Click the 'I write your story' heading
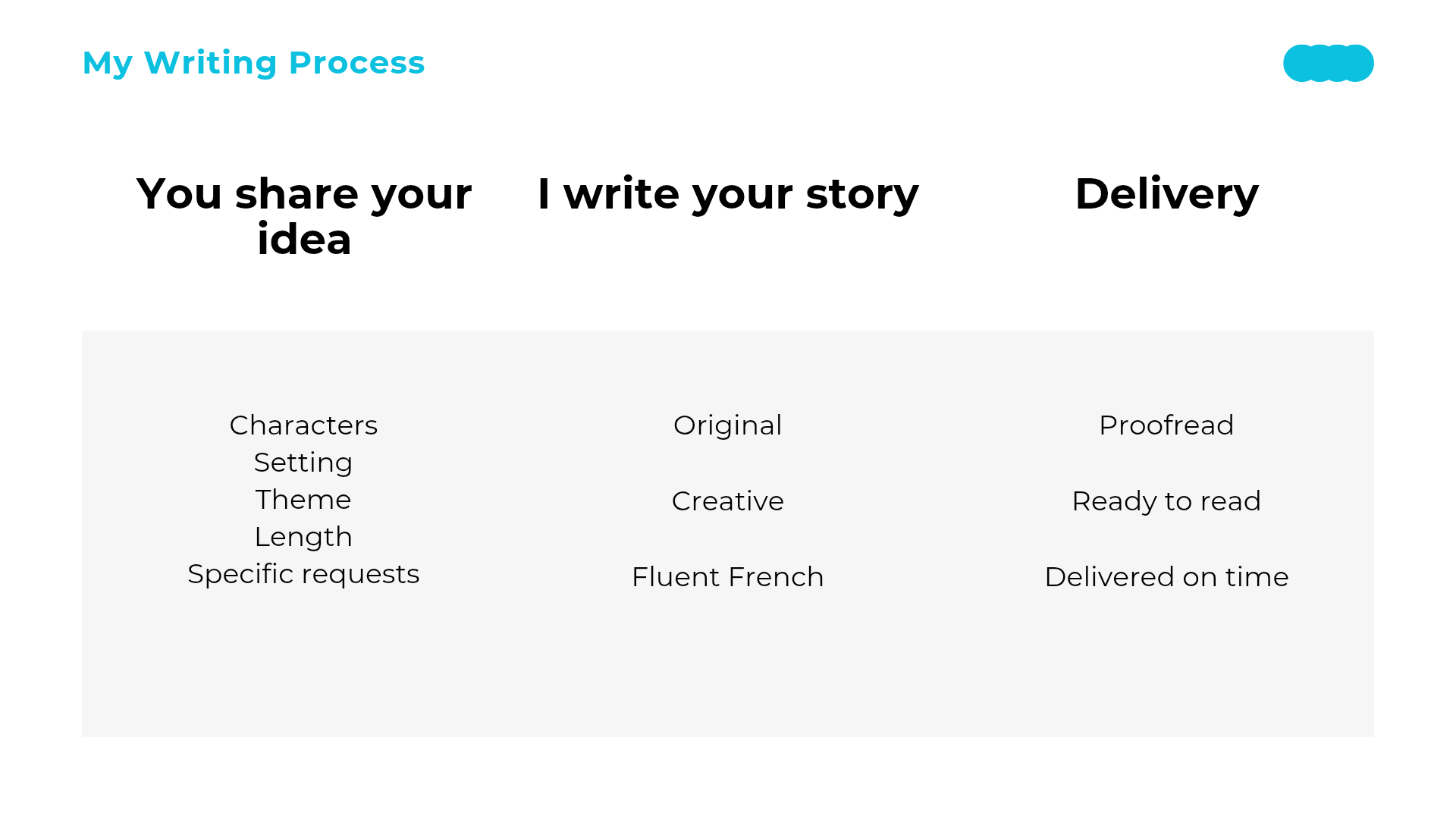 [728, 194]
